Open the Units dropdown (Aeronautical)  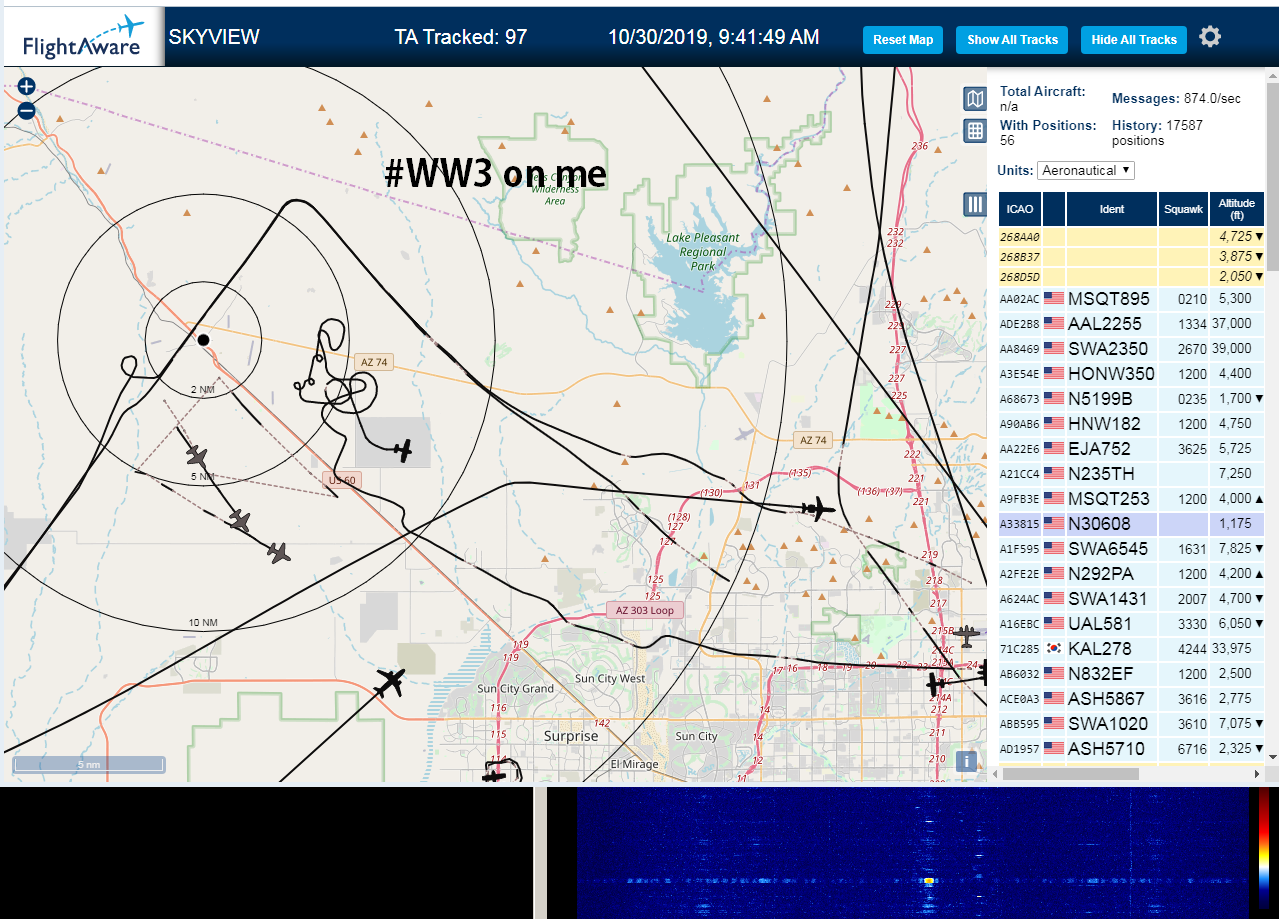pos(1086,170)
